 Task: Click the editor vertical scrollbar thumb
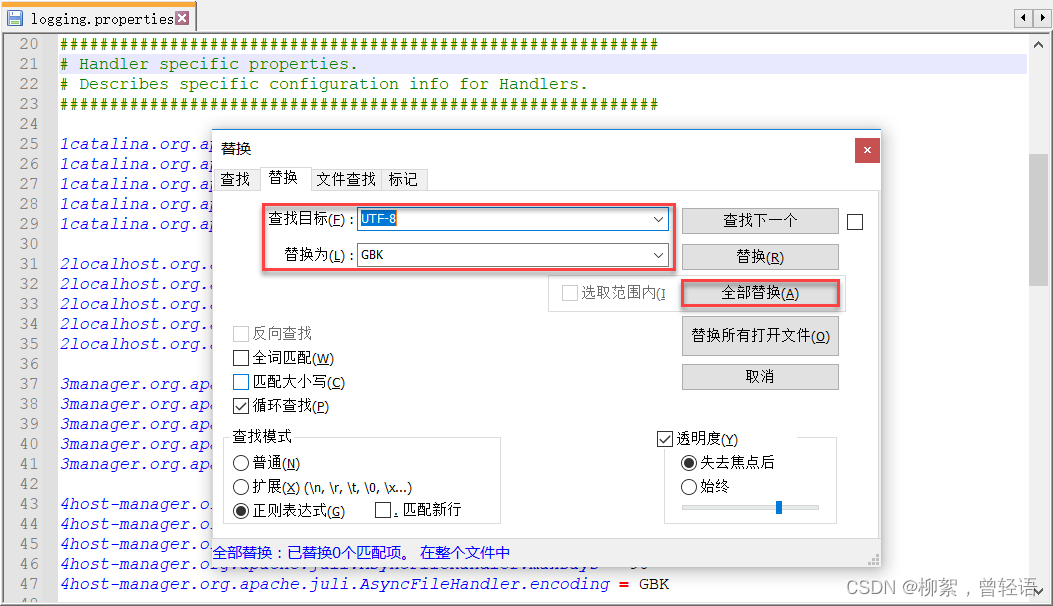[1038, 220]
